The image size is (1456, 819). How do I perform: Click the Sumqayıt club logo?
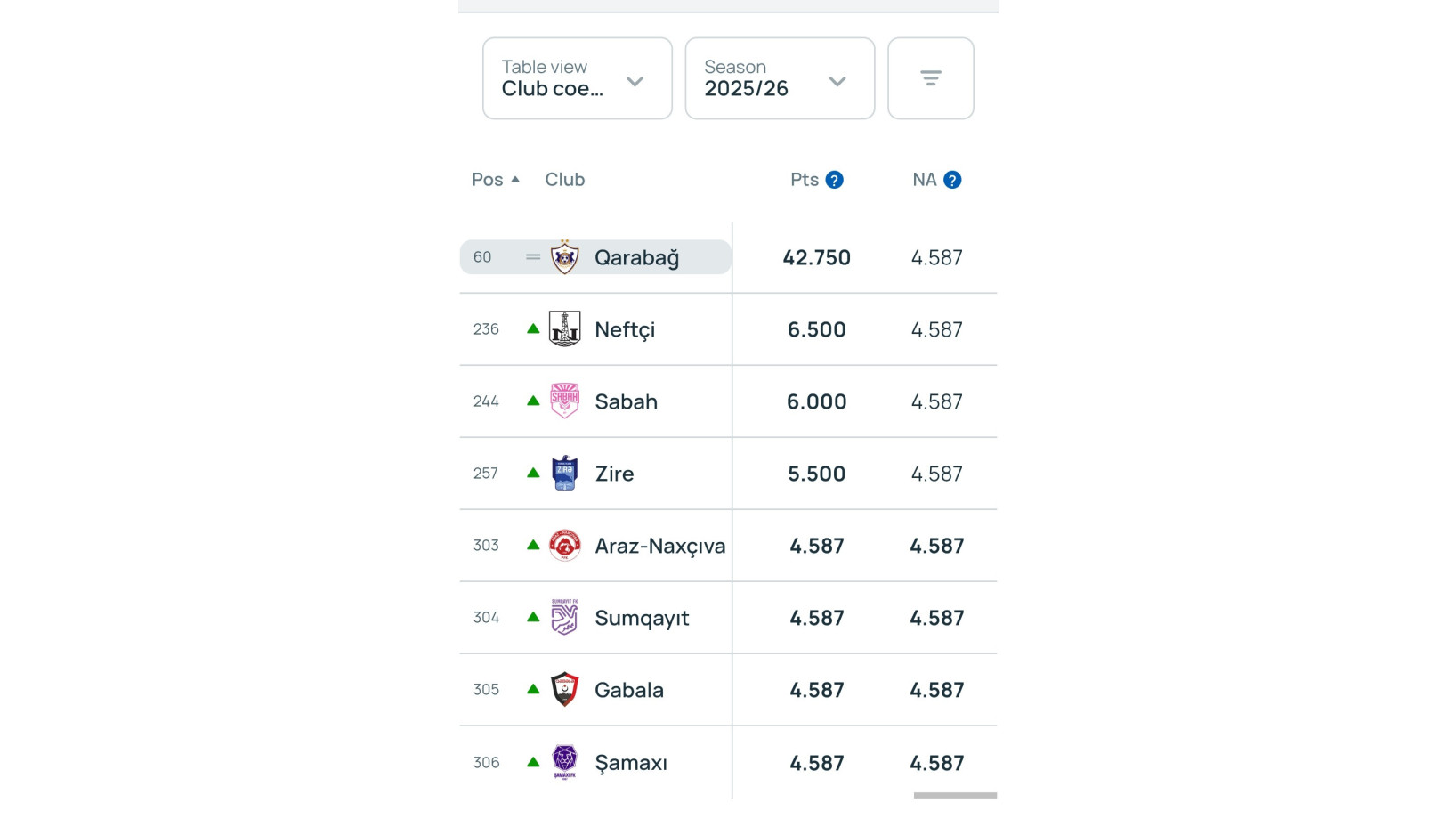click(564, 618)
